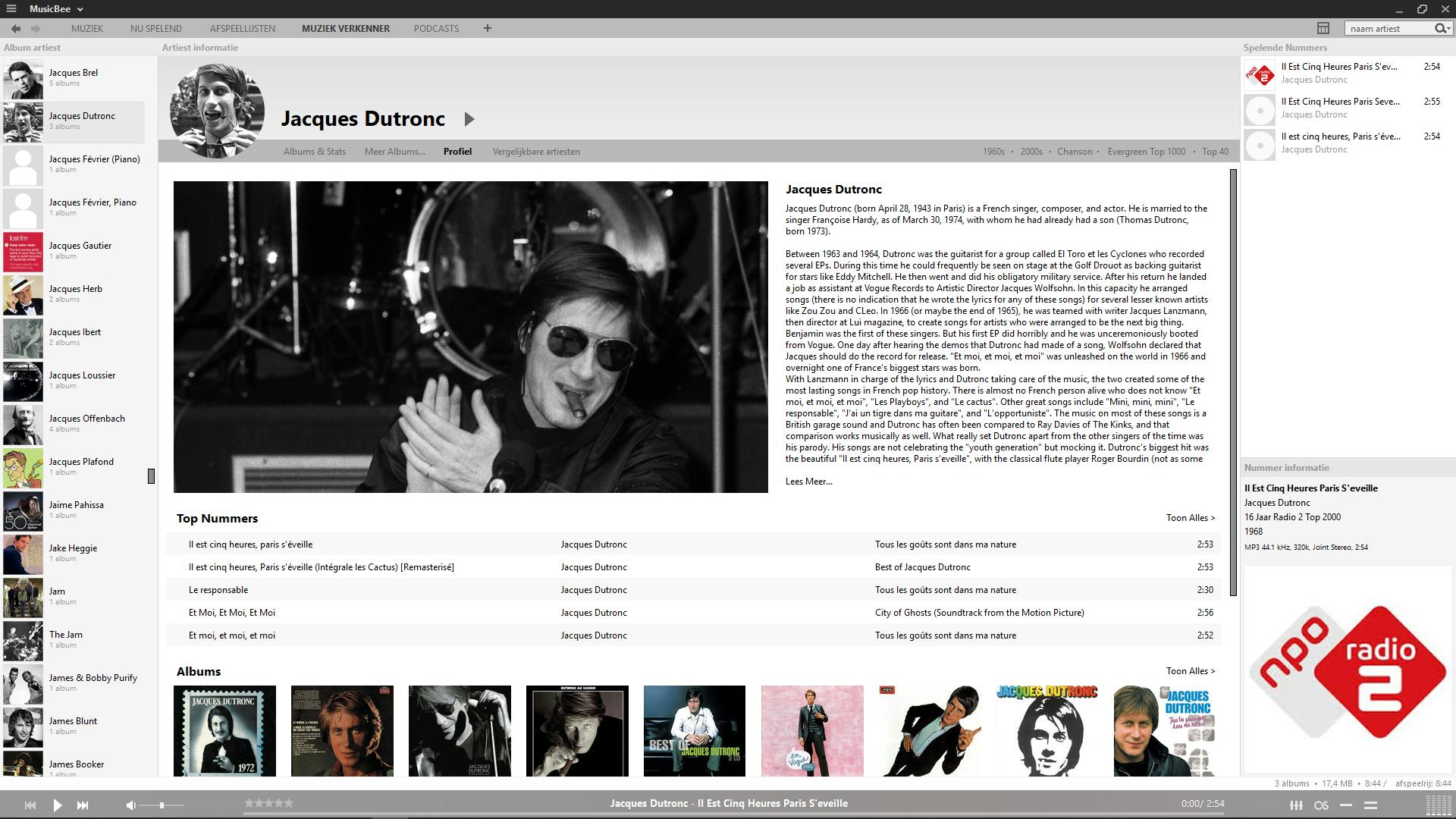Open the Albums & Stats tab
This screenshot has width=1456, height=819.
[x=314, y=152]
